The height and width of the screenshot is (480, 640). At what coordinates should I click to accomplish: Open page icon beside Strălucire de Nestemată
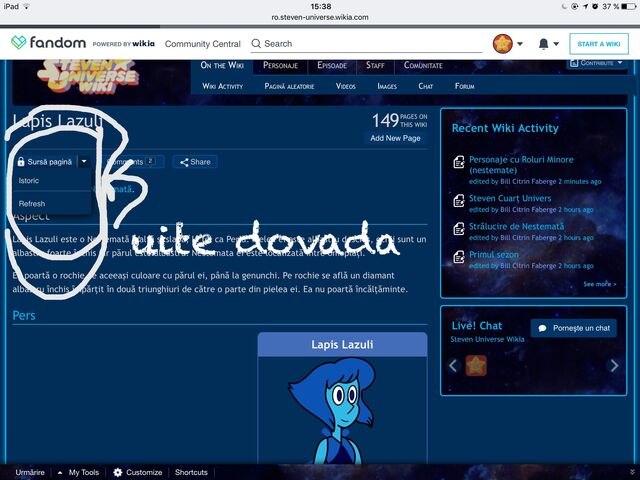click(x=459, y=229)
